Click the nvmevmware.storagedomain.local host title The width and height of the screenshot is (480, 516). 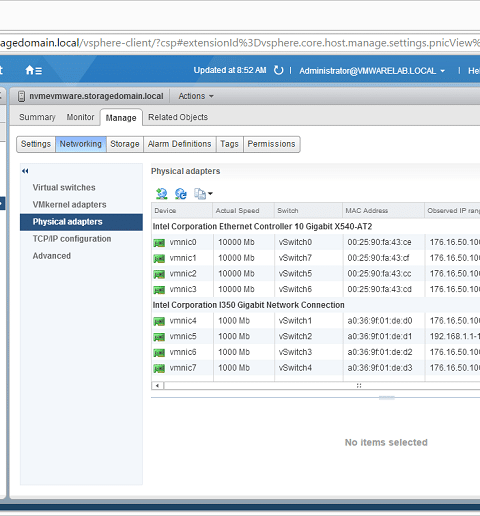coord(96,96)
